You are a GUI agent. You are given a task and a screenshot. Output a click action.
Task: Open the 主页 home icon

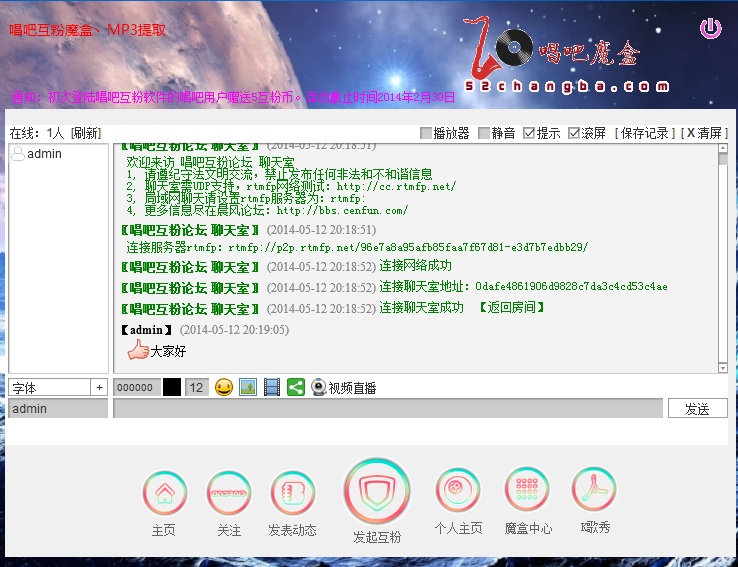(164, 493)
